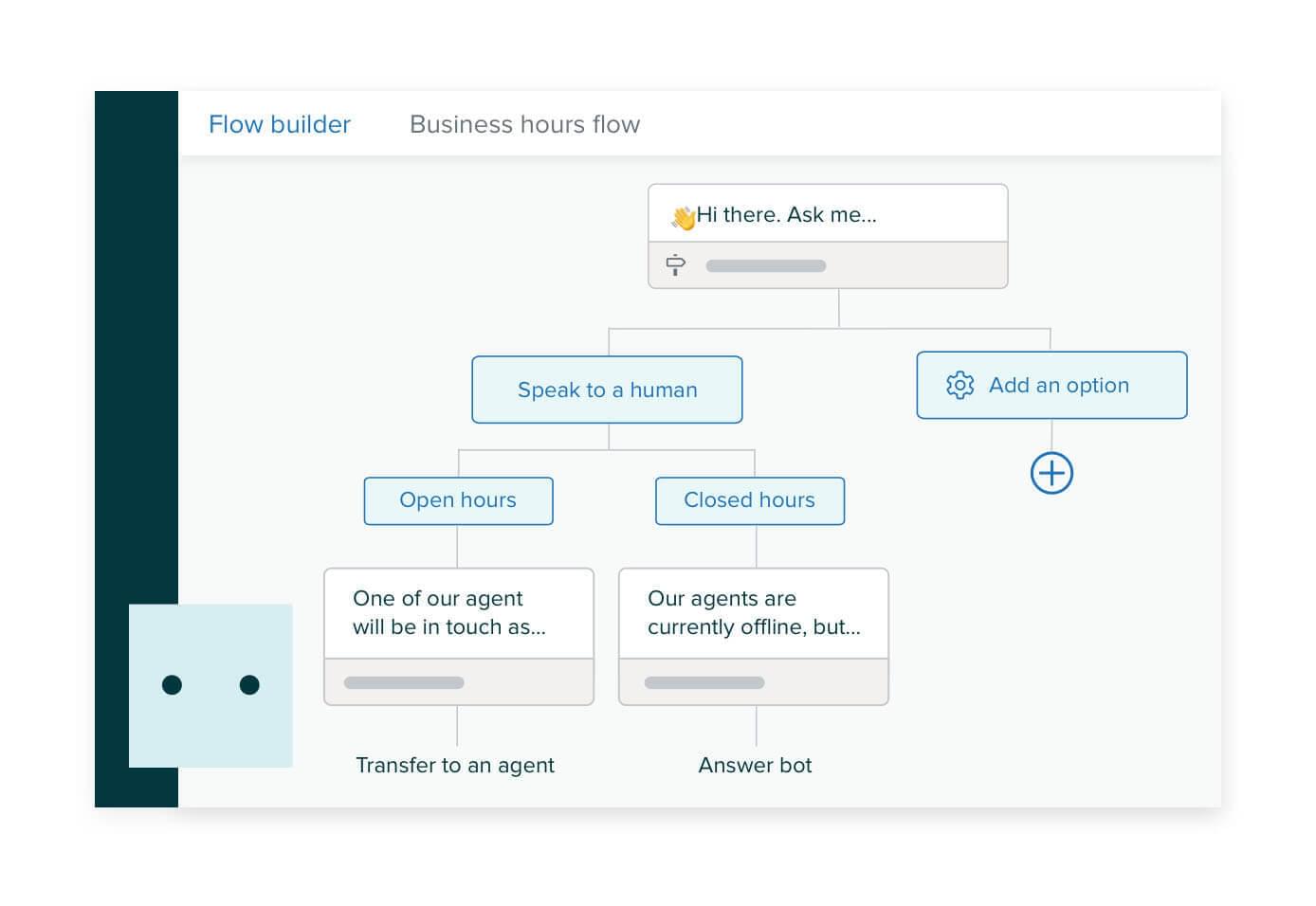Open the agents currently offline message node
The image size is (1316, 906).
click(x=753, y=612)
